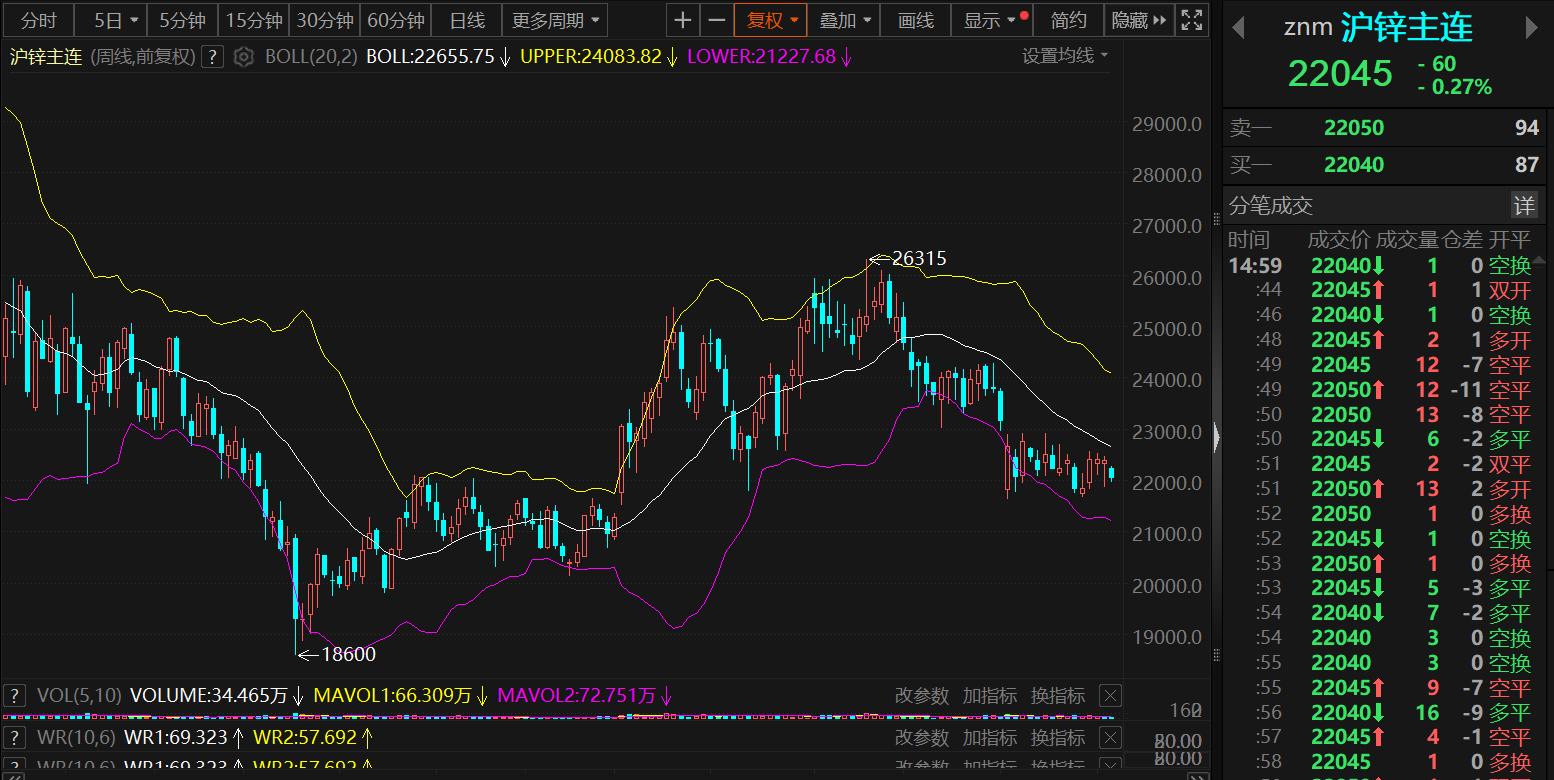
Task: Open help for VOL indicator
Action: tap(15, 696)
